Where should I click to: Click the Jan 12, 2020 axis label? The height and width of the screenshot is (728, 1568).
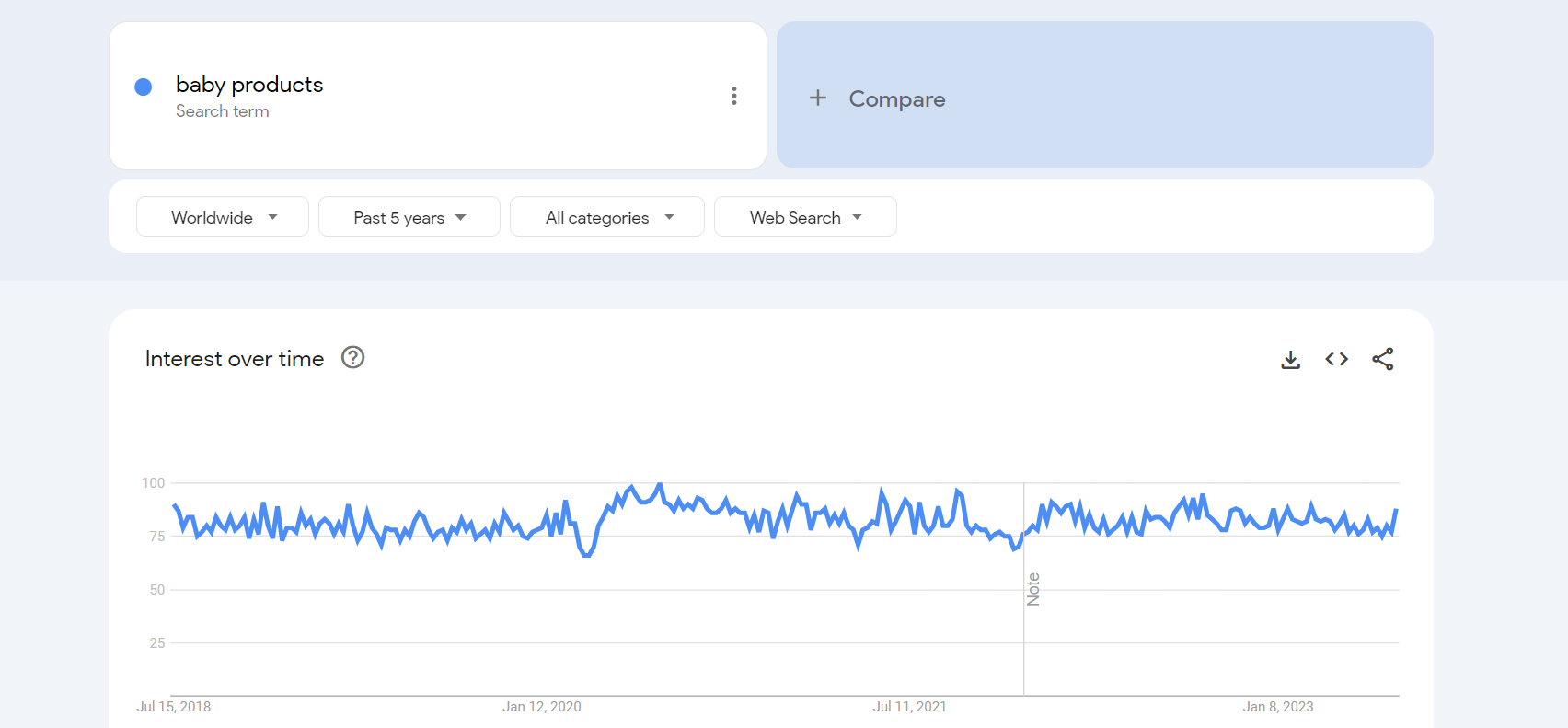coord(542,707)
